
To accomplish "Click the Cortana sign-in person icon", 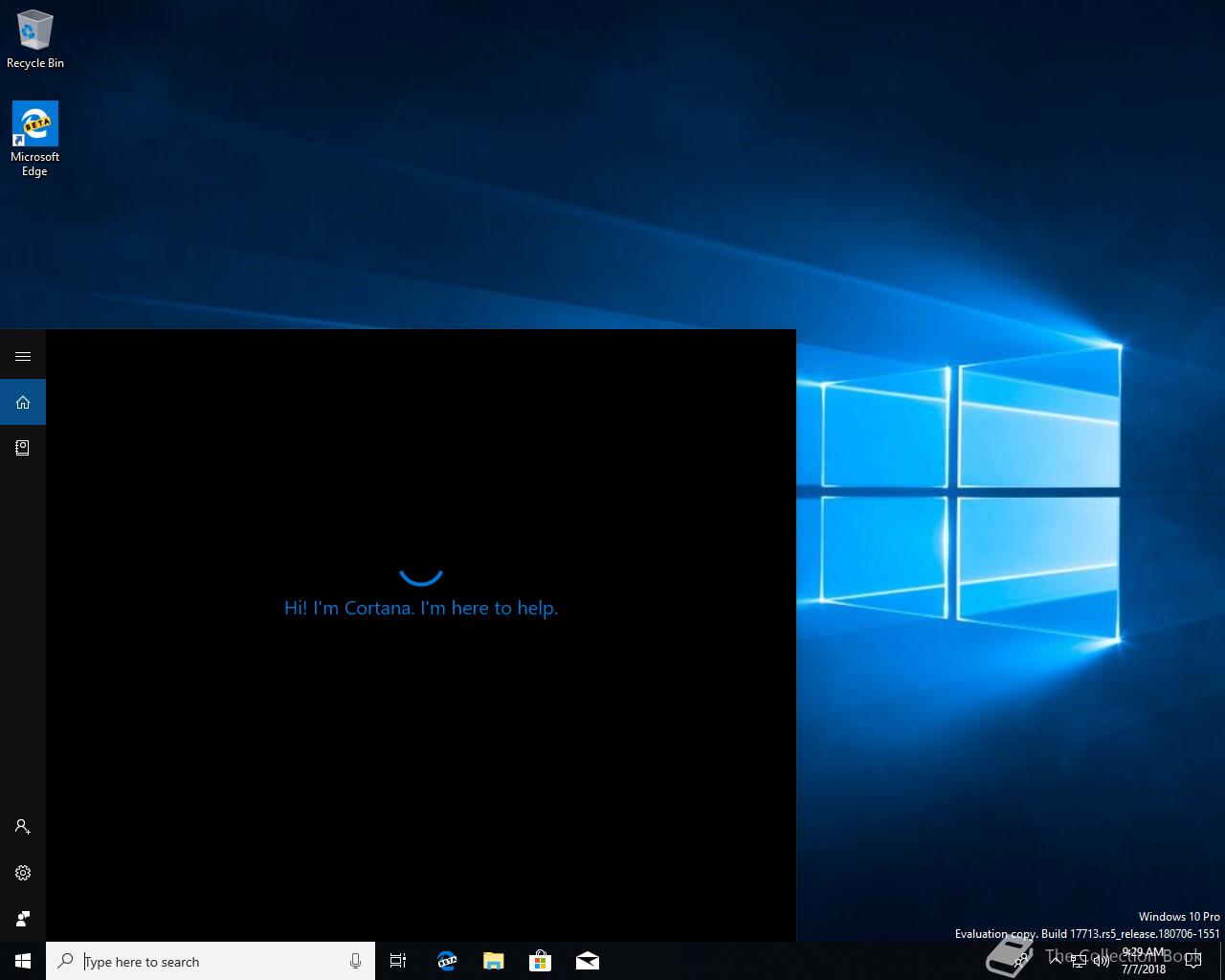I will pos(23,827).
